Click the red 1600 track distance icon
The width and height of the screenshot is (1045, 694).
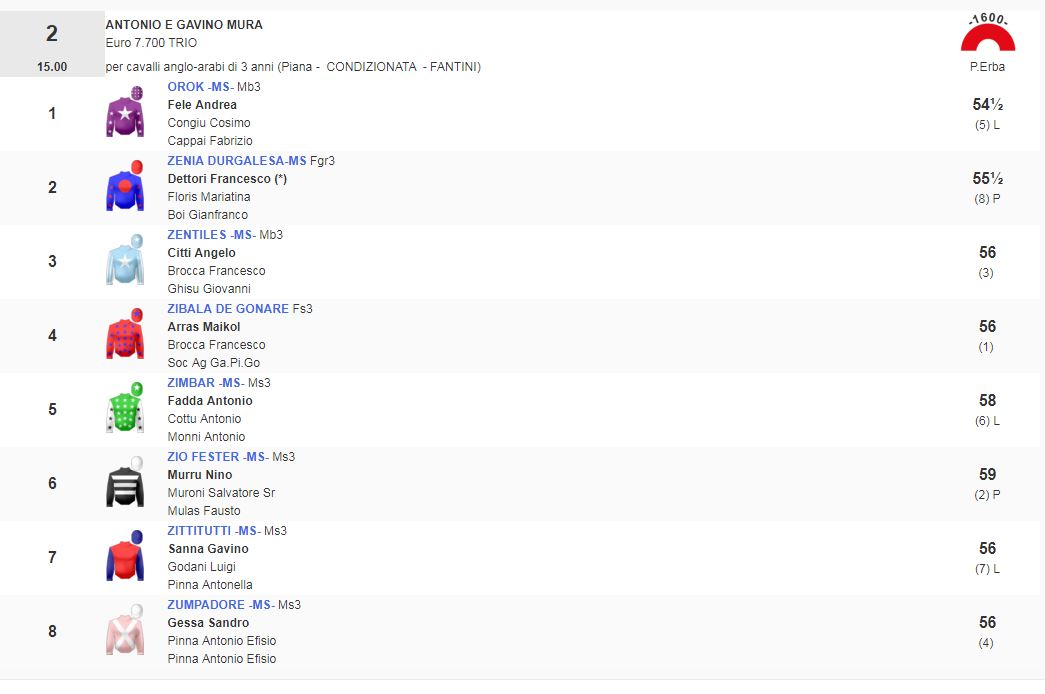pyautogui.click(x=987, y=36)
